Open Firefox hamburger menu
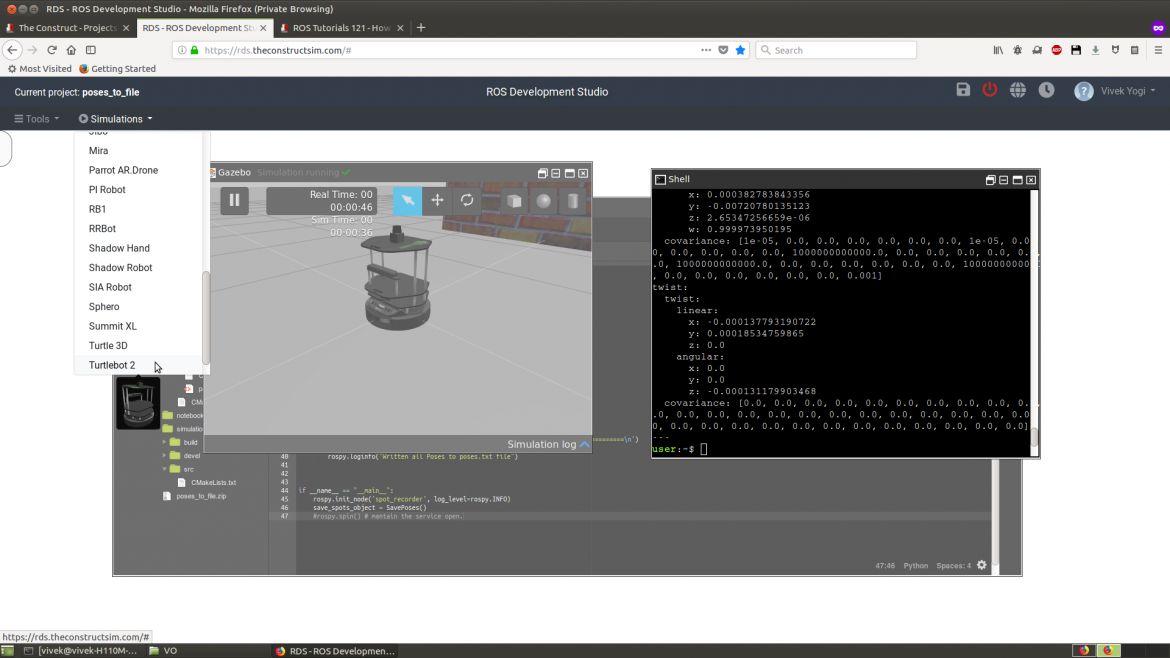 [1158, 50]
